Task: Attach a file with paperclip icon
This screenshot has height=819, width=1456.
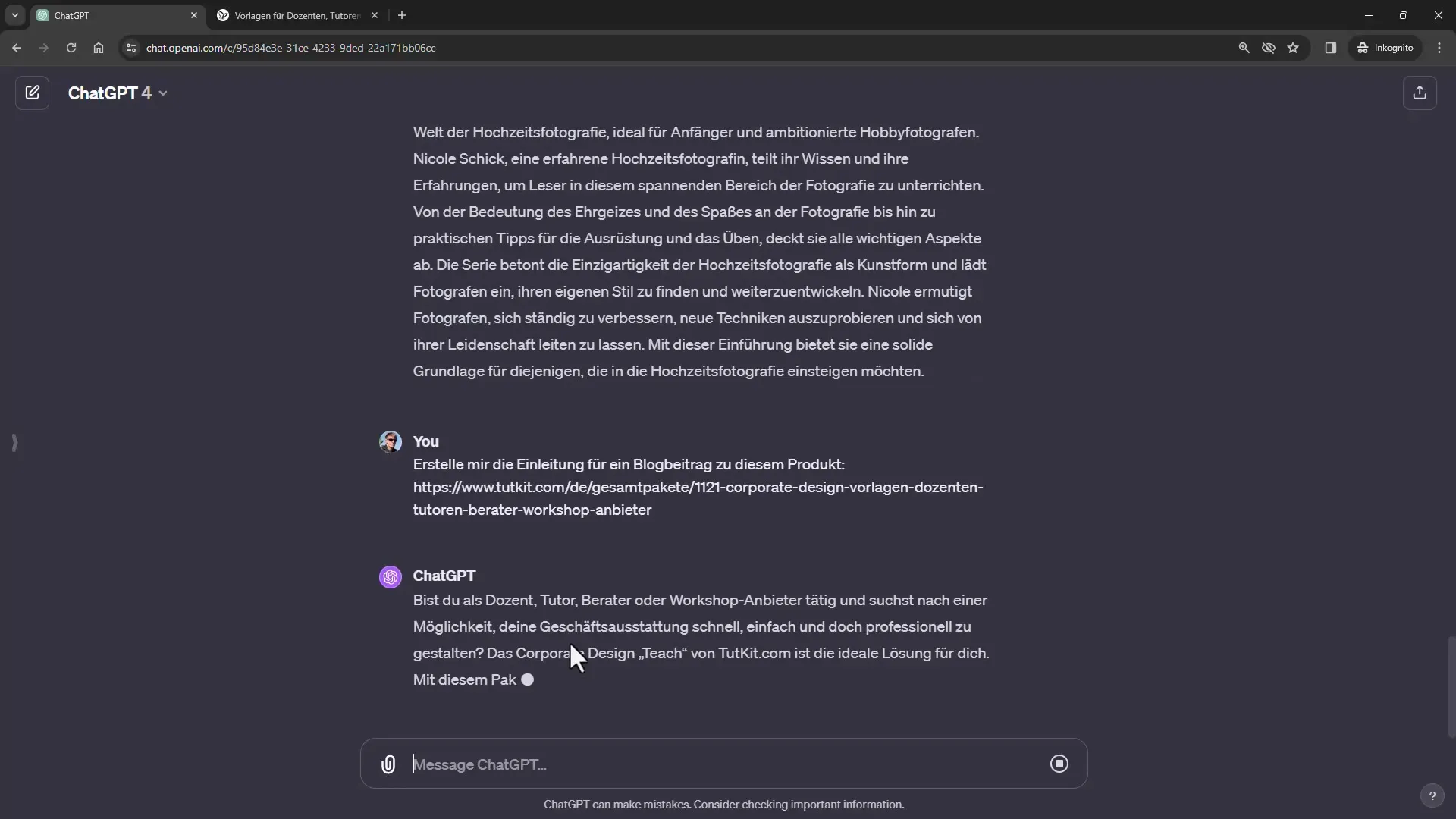Action: pyautogui.click(x=388, y=764)
